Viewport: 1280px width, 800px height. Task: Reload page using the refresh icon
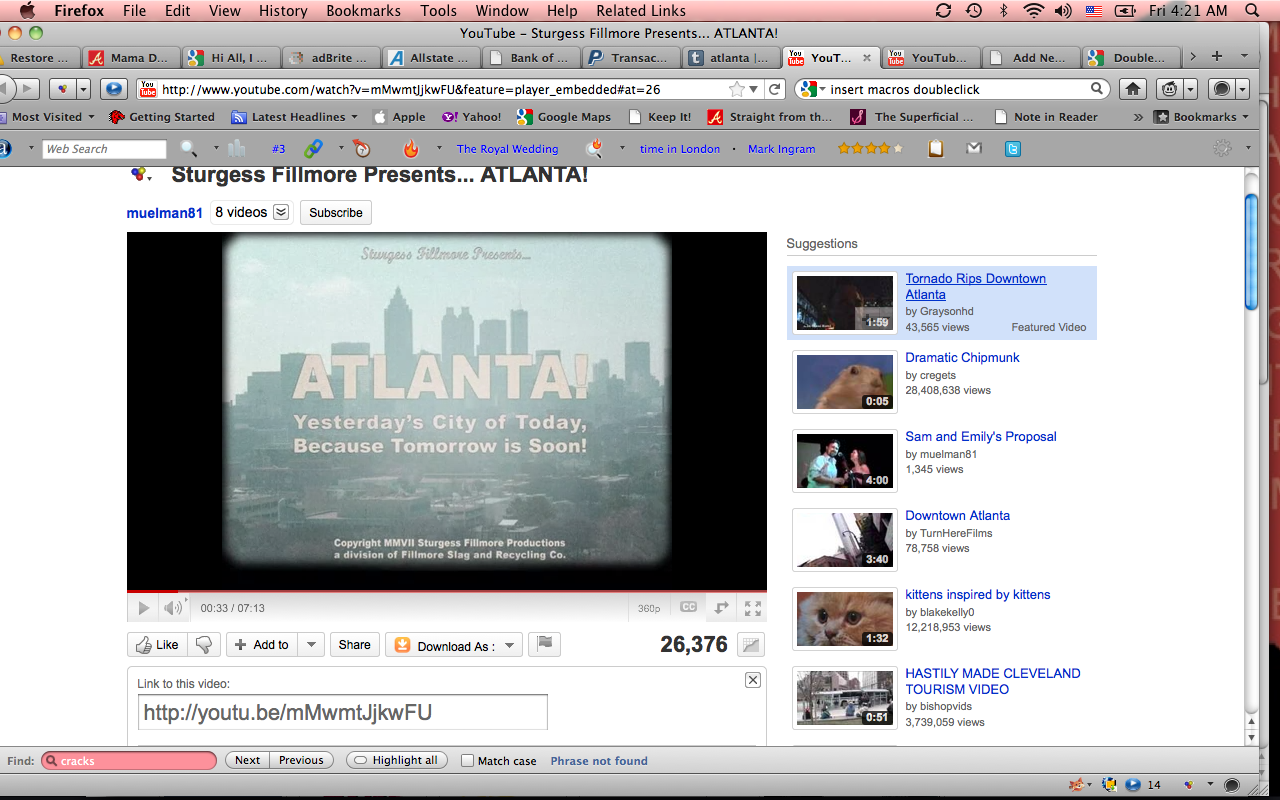774,89
